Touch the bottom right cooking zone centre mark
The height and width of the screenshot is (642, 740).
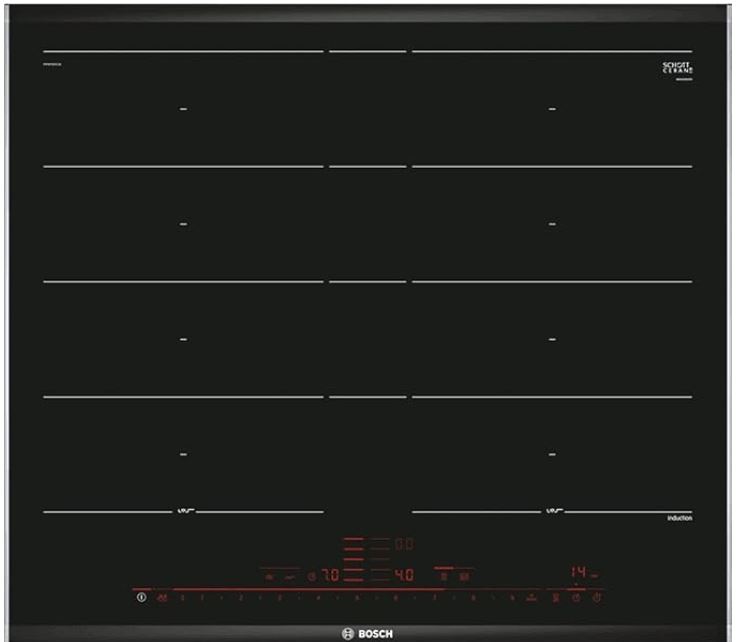tap(552, 455)
